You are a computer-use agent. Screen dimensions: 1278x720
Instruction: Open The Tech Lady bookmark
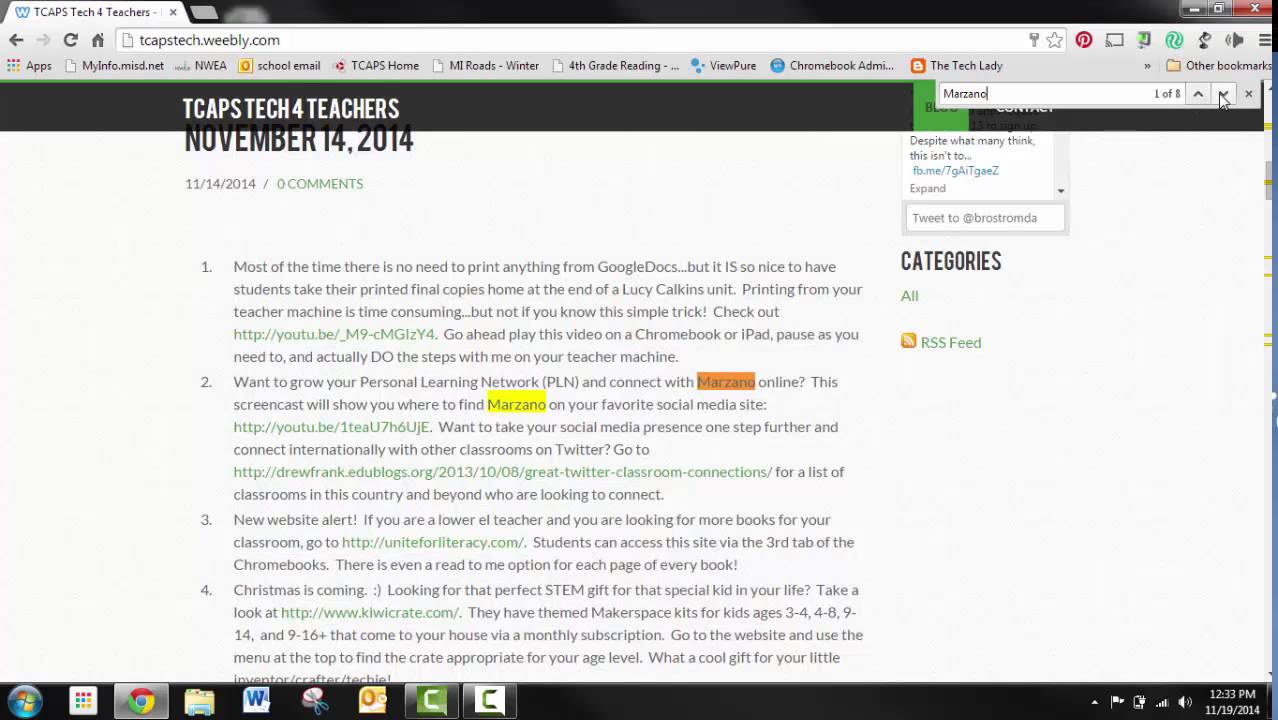[x=957, y=66]
